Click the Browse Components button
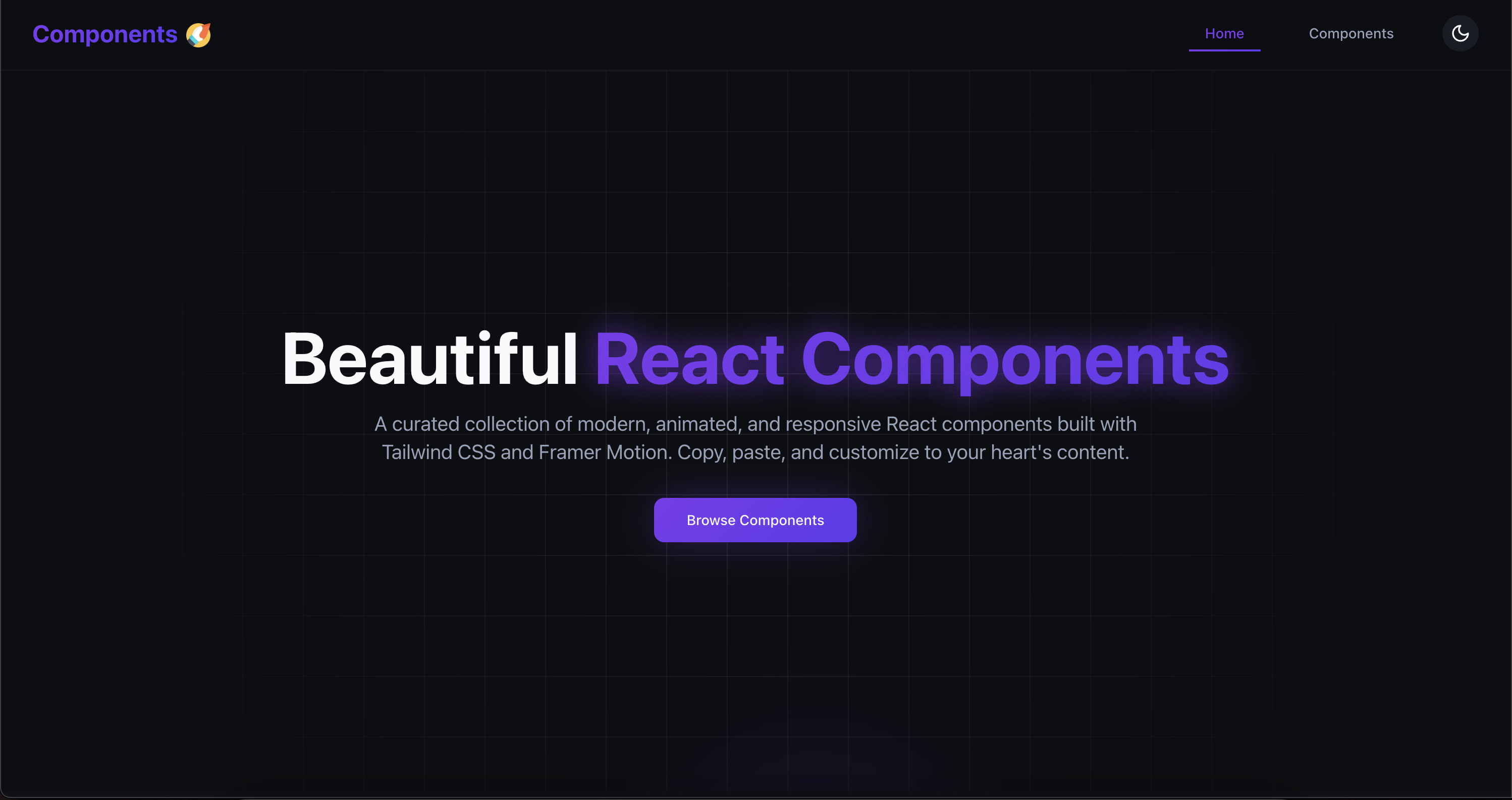This screenshot has height=800, width=1512. click(755, 520)
